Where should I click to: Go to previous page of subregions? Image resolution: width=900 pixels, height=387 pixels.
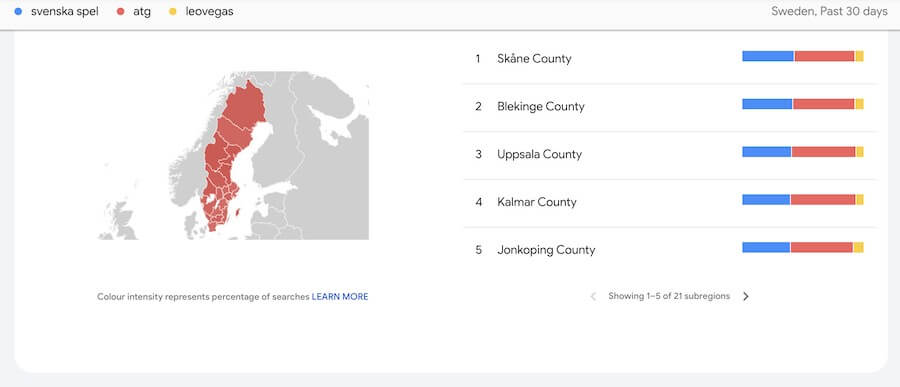pyautogui.click(x=593, y=296)
